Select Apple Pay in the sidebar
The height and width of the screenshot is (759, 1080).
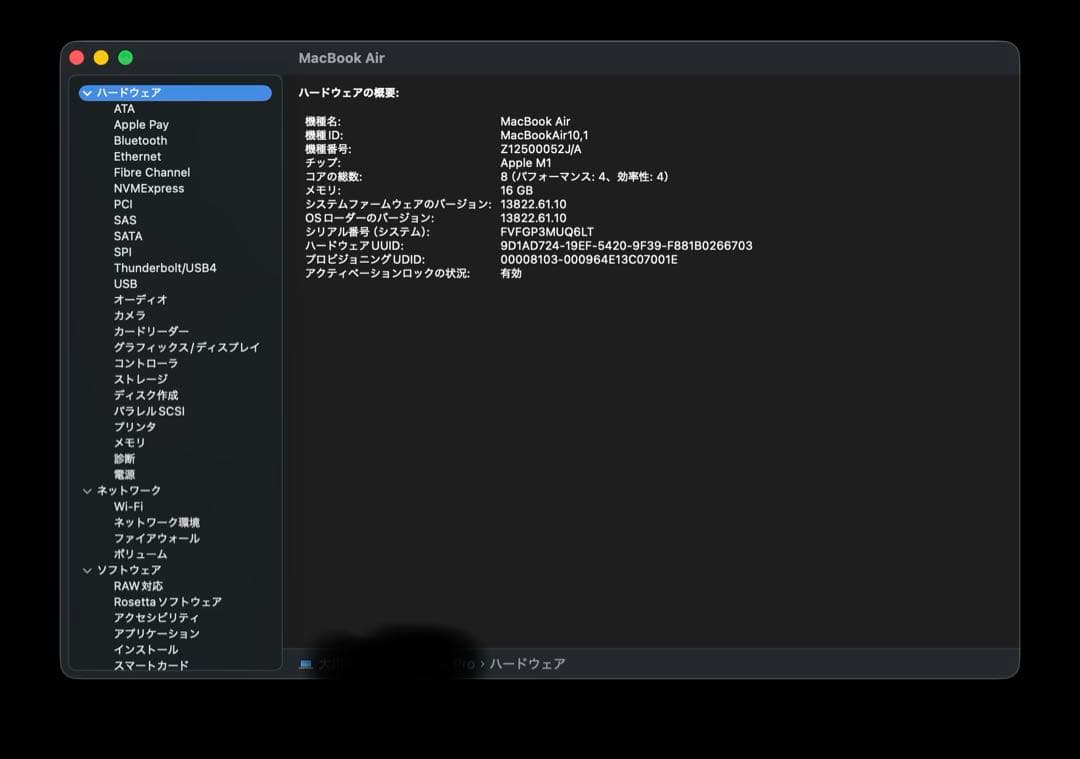point(141,125)
